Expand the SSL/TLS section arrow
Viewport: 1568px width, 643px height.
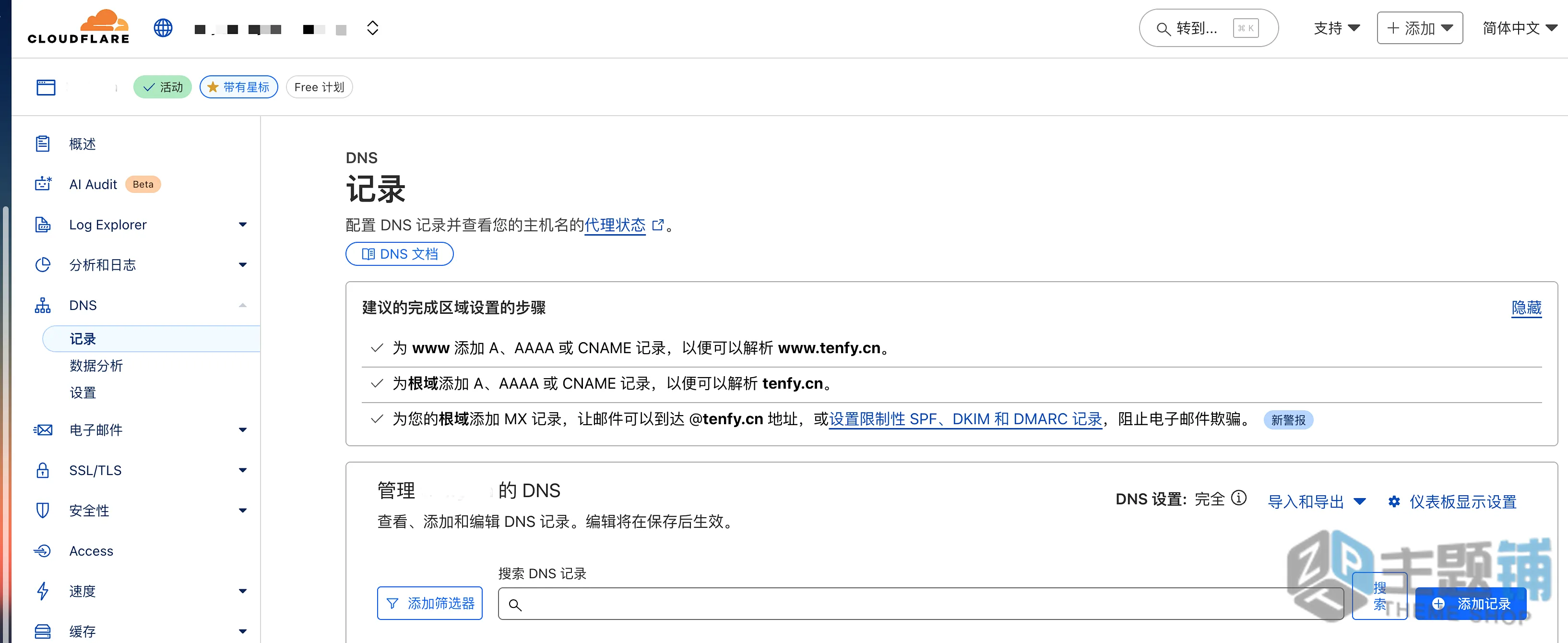(242, 470)
